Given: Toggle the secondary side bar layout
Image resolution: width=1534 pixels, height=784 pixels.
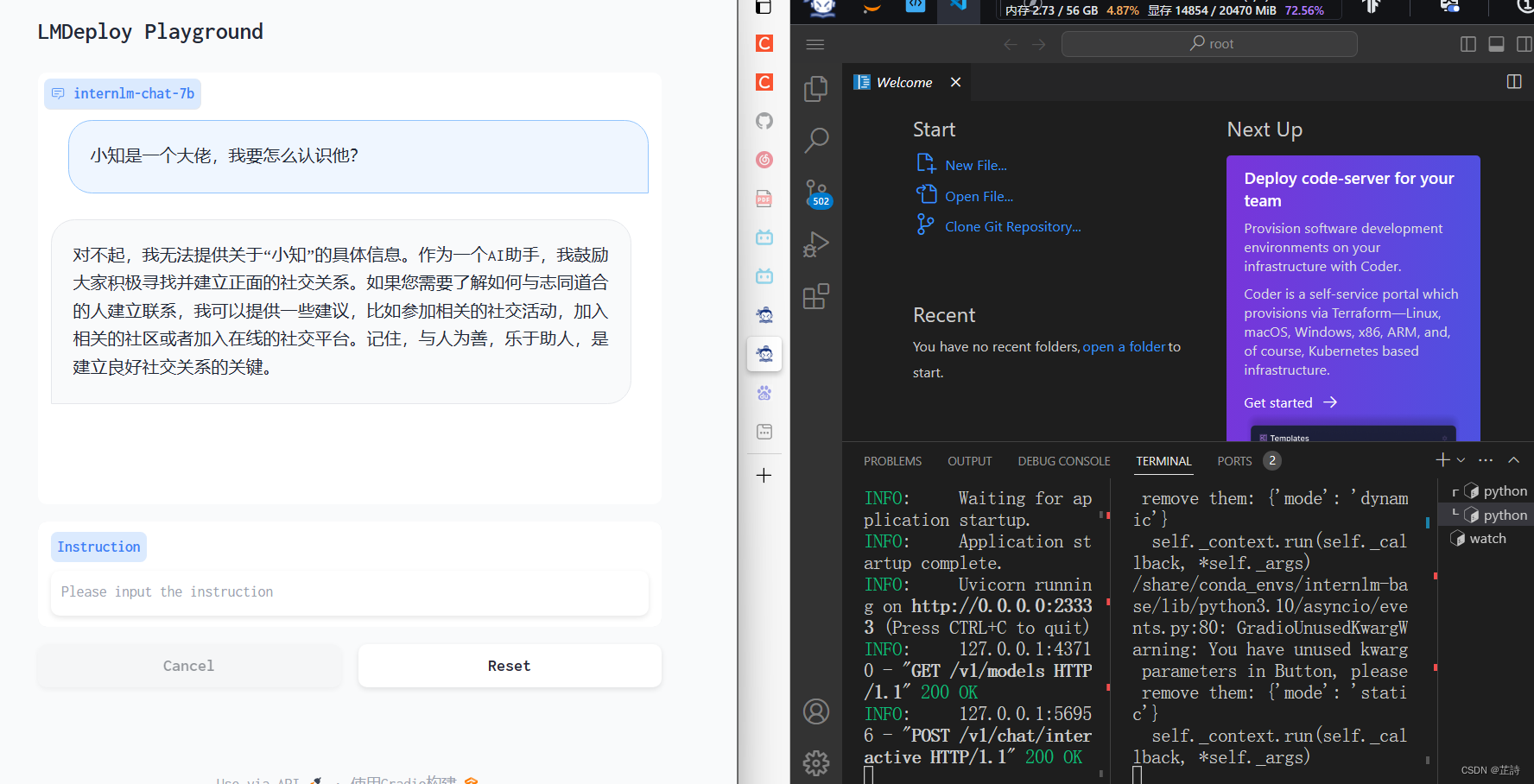Looking at the screenshot, I should coord(1524,44).
